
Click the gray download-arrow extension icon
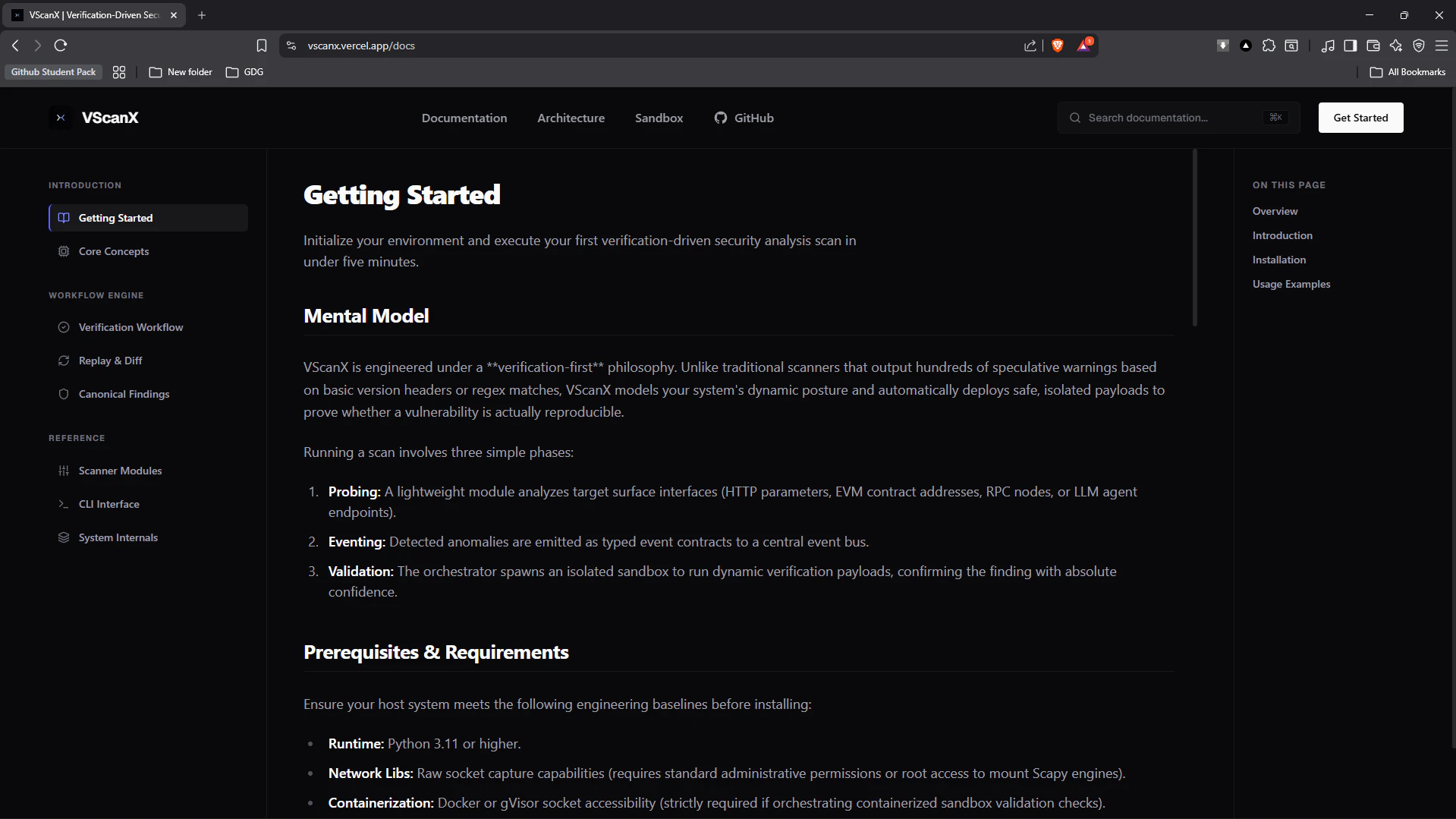(1222, 46)
